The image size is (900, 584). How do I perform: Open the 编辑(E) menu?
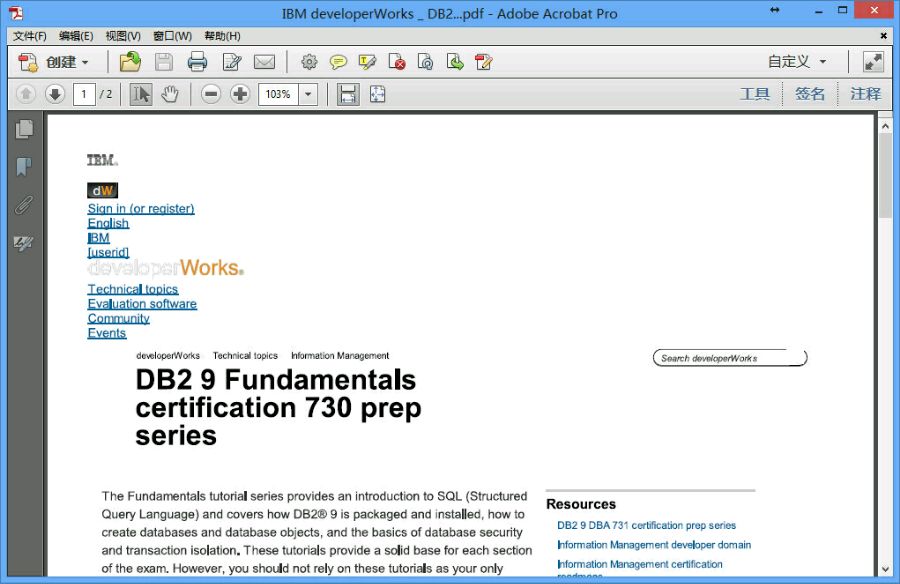point(76,36)
